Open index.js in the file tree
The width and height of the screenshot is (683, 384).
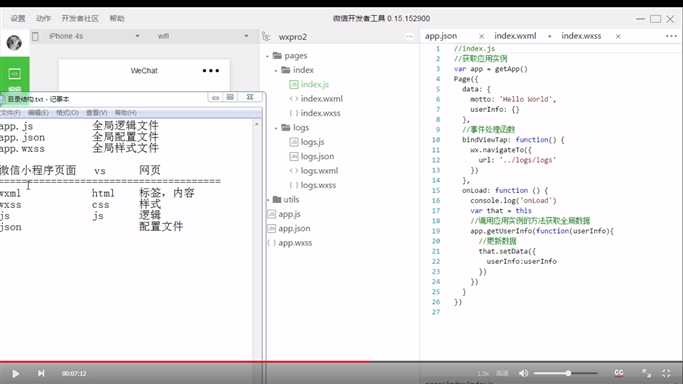pyautogui.click(x=314, y=84)
